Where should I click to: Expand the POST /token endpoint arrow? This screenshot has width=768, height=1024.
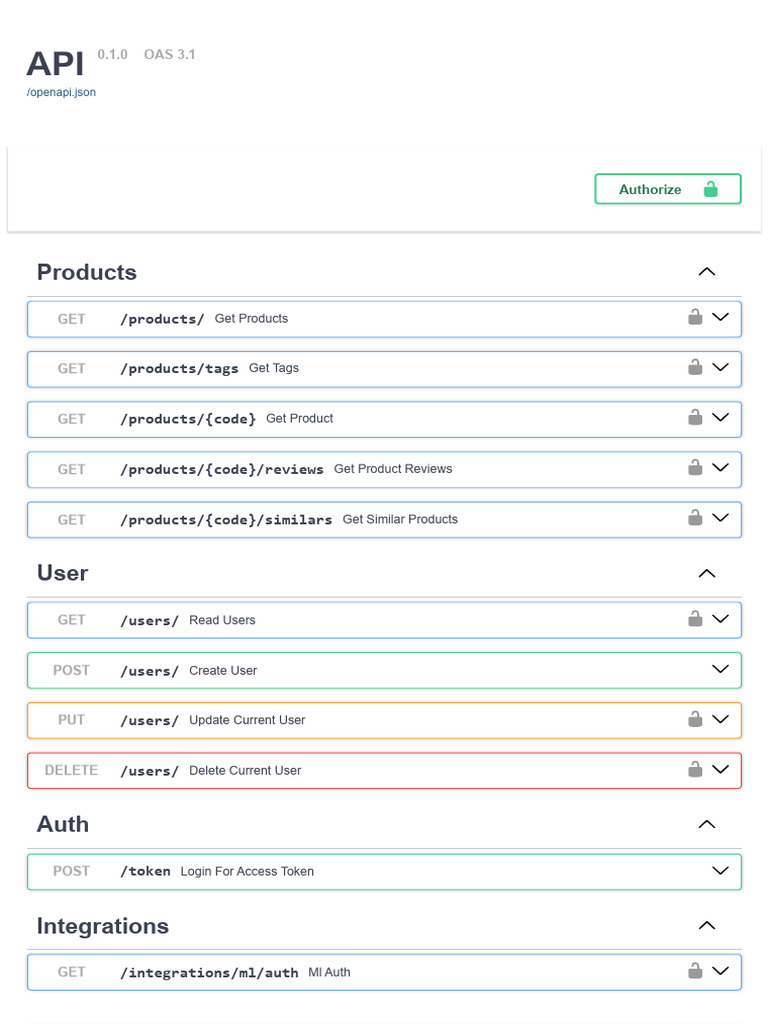[x=720, y=871]
